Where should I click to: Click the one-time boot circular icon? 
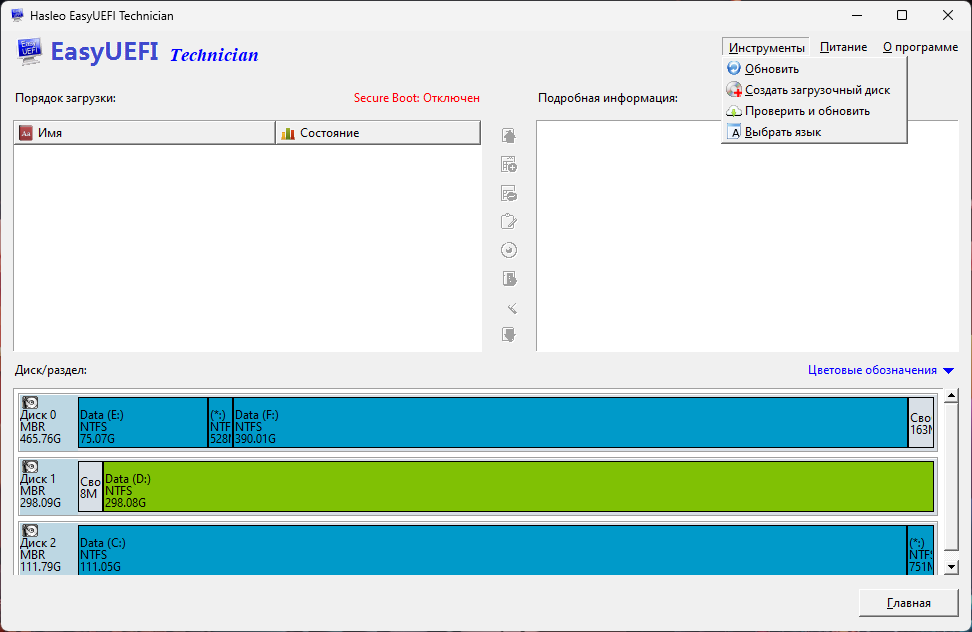pos(509,250)
